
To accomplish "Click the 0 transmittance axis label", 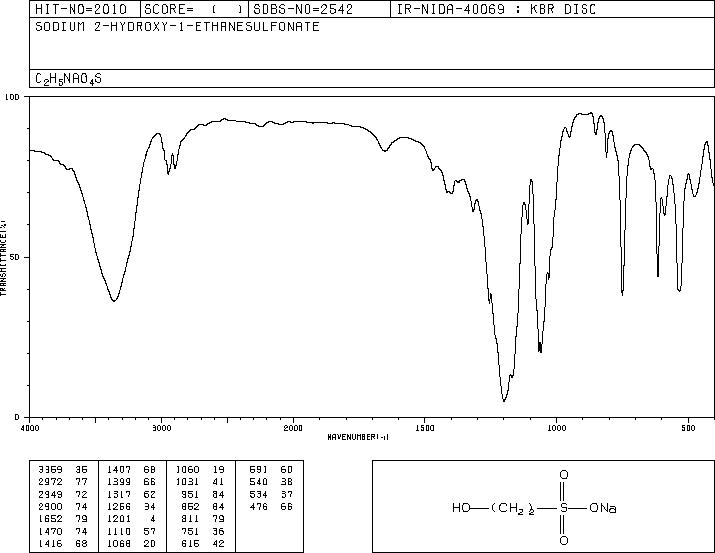I will (17, 417).
